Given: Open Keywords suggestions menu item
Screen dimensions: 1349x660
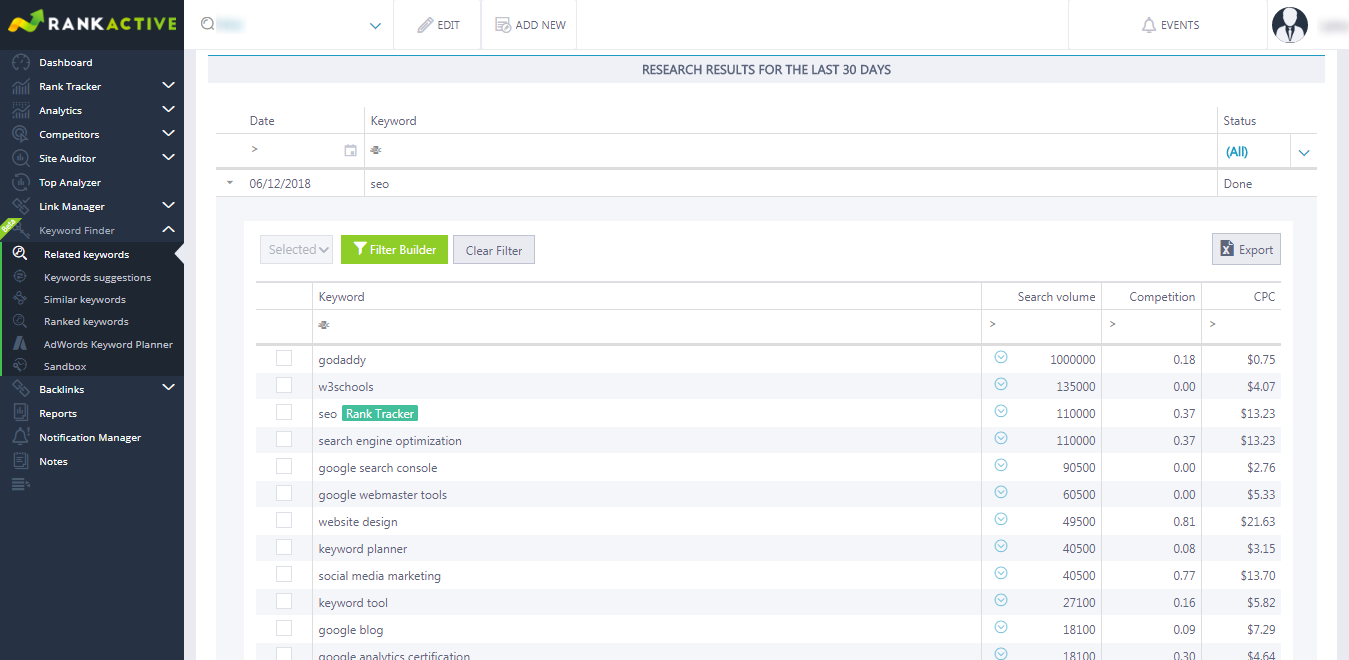Looking at the screenshot, I should point(98,277).
